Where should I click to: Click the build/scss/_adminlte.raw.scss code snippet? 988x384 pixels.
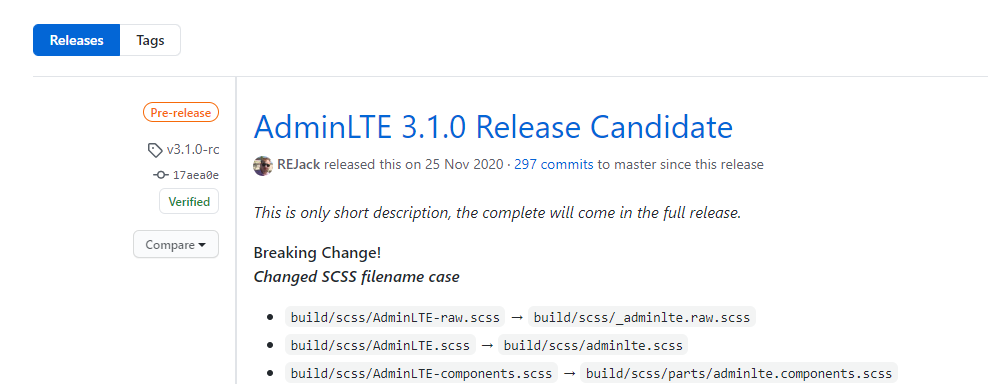coord(641,317)
